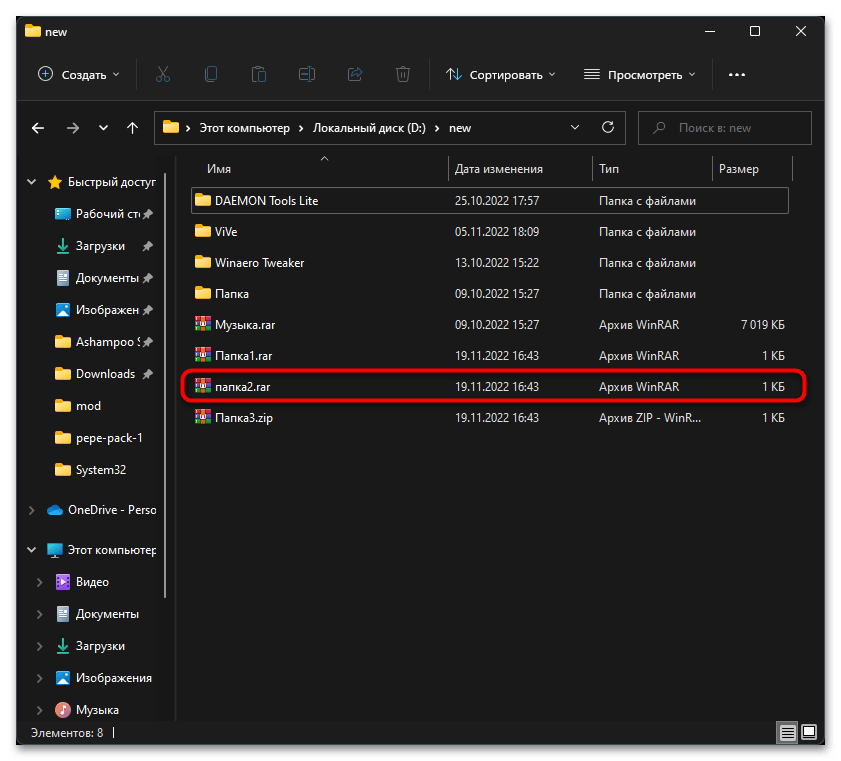Click the Delete trash icon
The width and height of the screenshot is (841, 761).
[x=402, y=74]
